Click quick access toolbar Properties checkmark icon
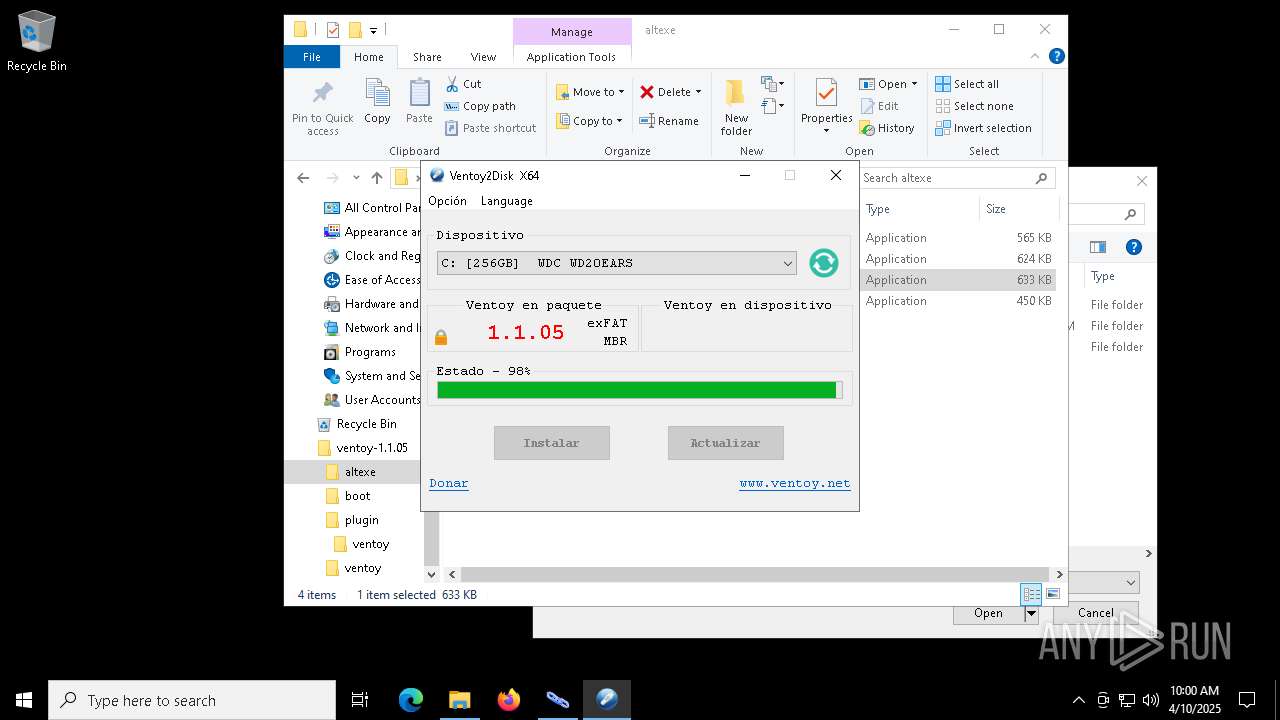The image size is (1280, 720). pyautogui.click(x=333, y=30)
